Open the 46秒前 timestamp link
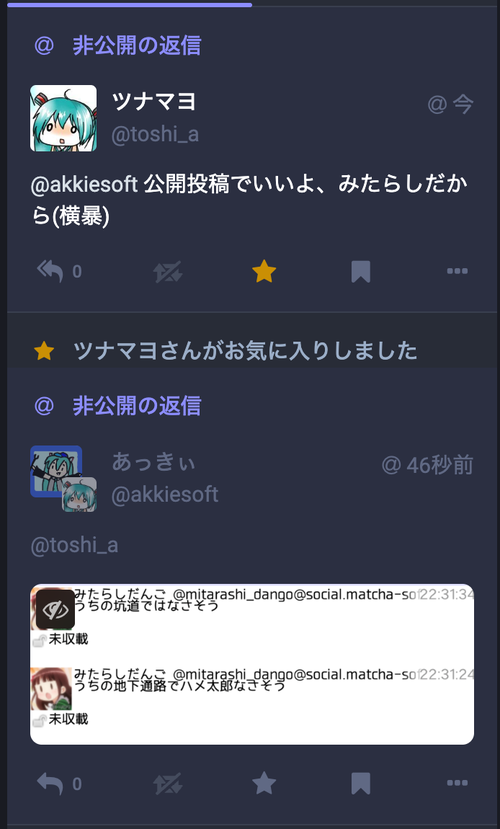Screen dimensions: 500x829 pyautogui.click(x=427, y=465)
